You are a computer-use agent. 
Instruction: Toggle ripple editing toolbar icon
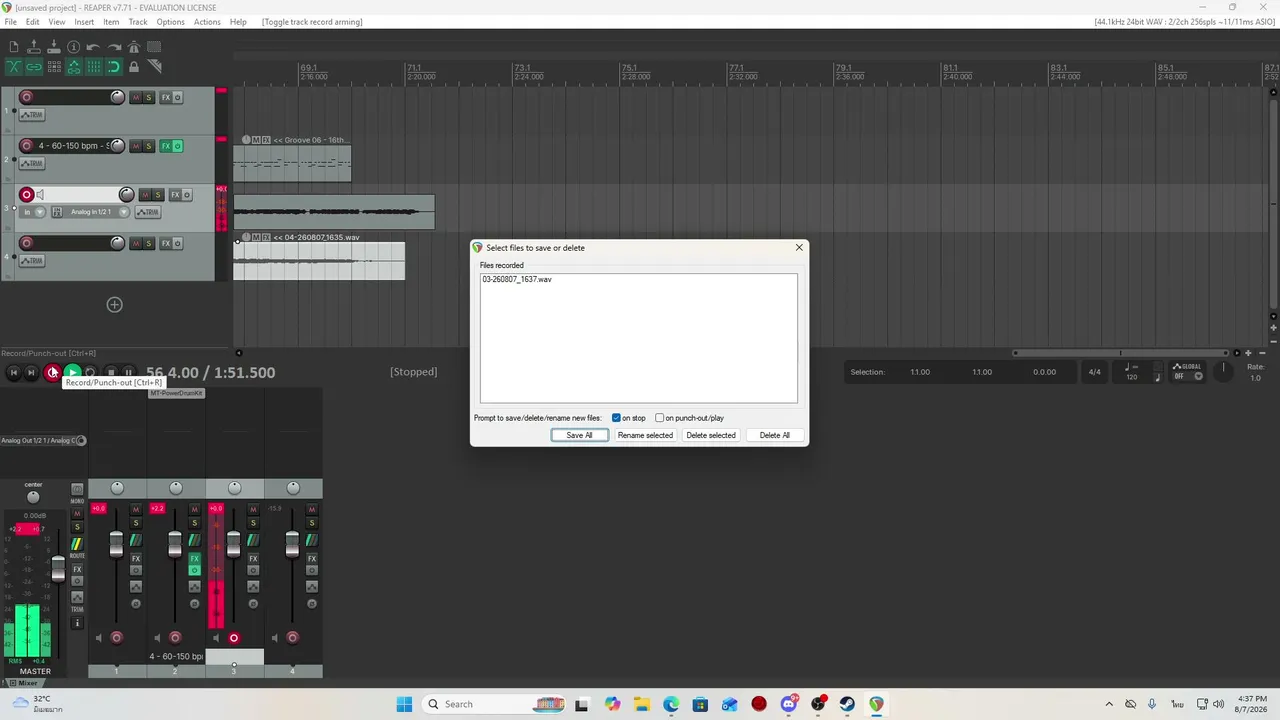[54, 67]
